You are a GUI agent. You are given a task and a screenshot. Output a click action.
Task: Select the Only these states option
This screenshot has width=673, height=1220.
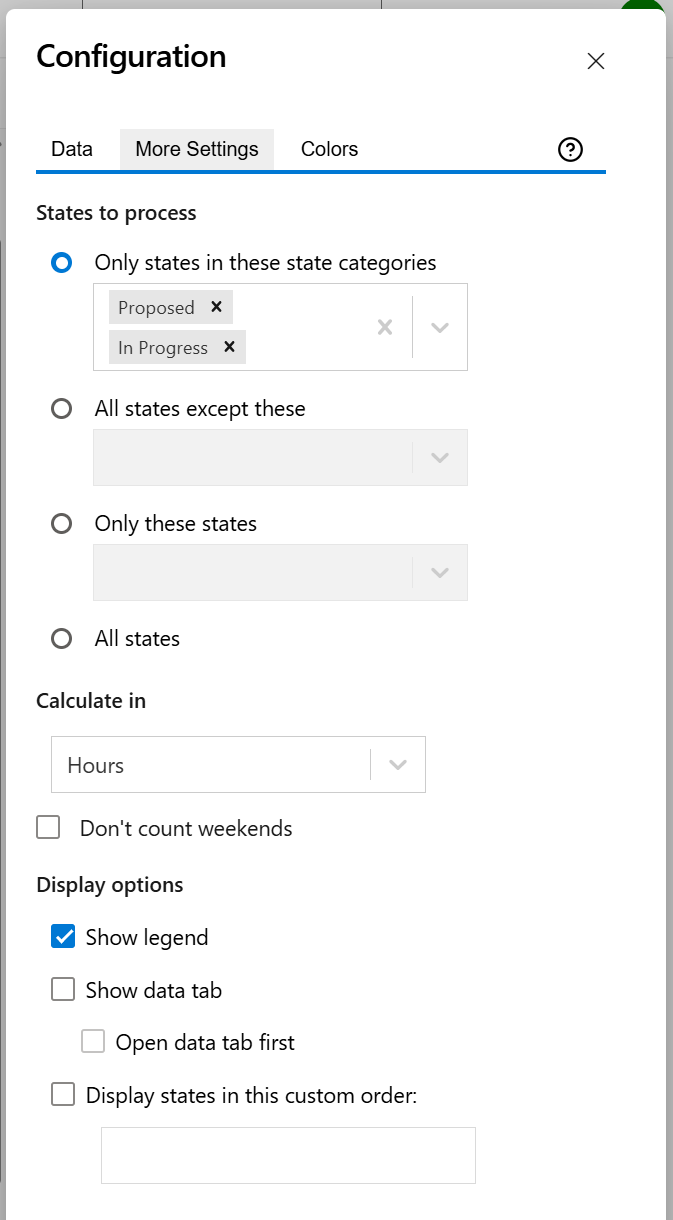(61, 523)
